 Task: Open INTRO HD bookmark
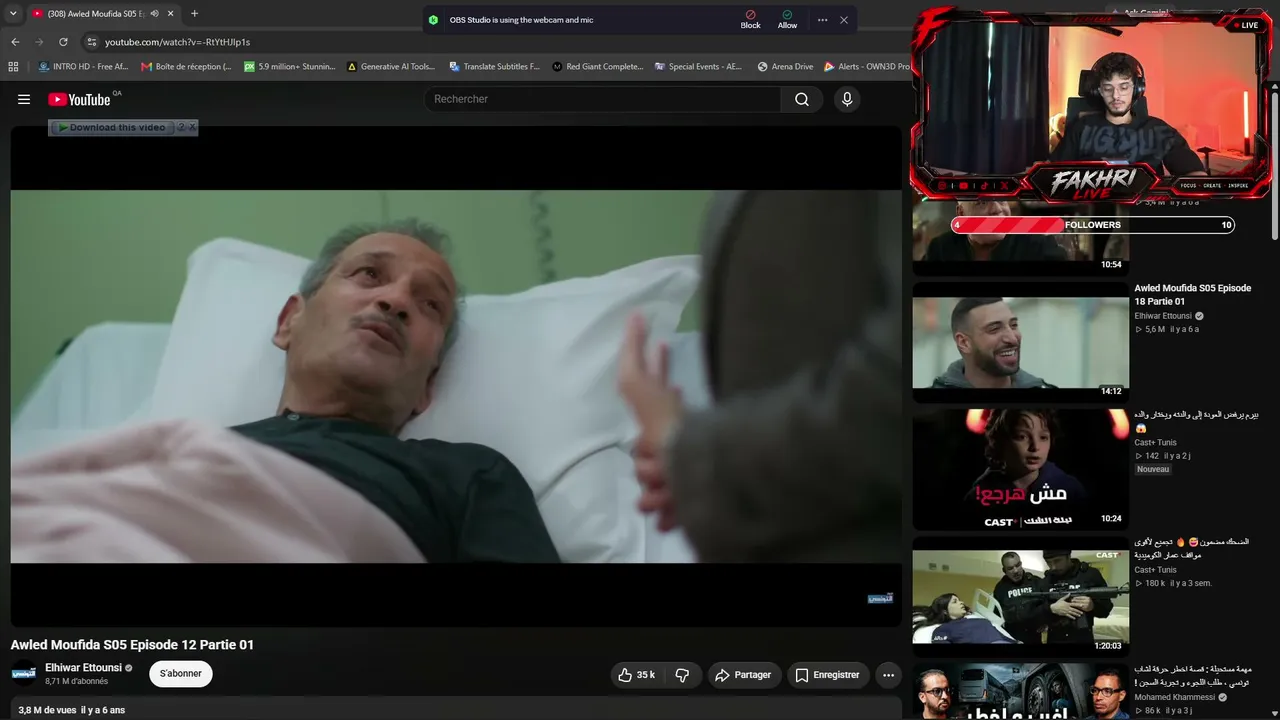click(83, 67)
